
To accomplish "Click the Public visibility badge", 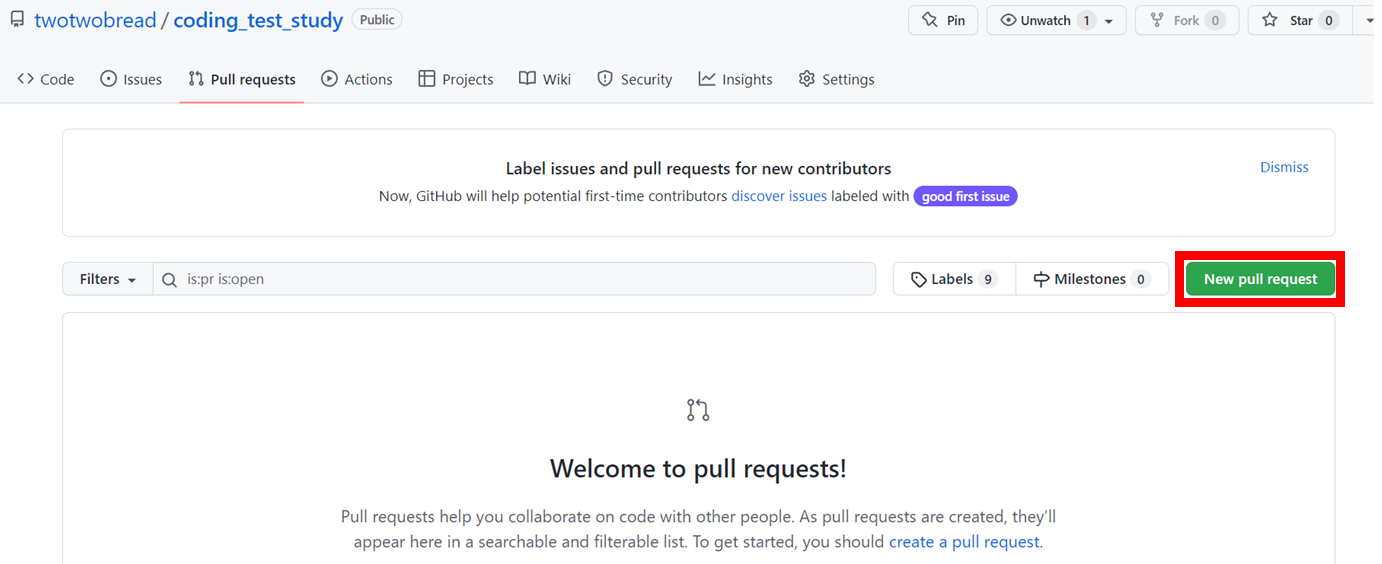I will [377, 20].
